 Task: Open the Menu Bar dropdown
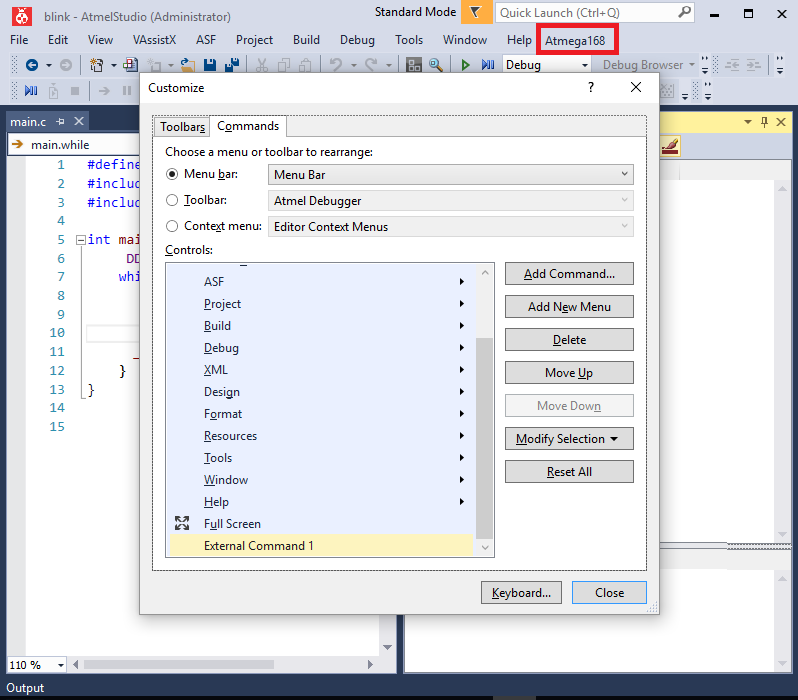450,175
